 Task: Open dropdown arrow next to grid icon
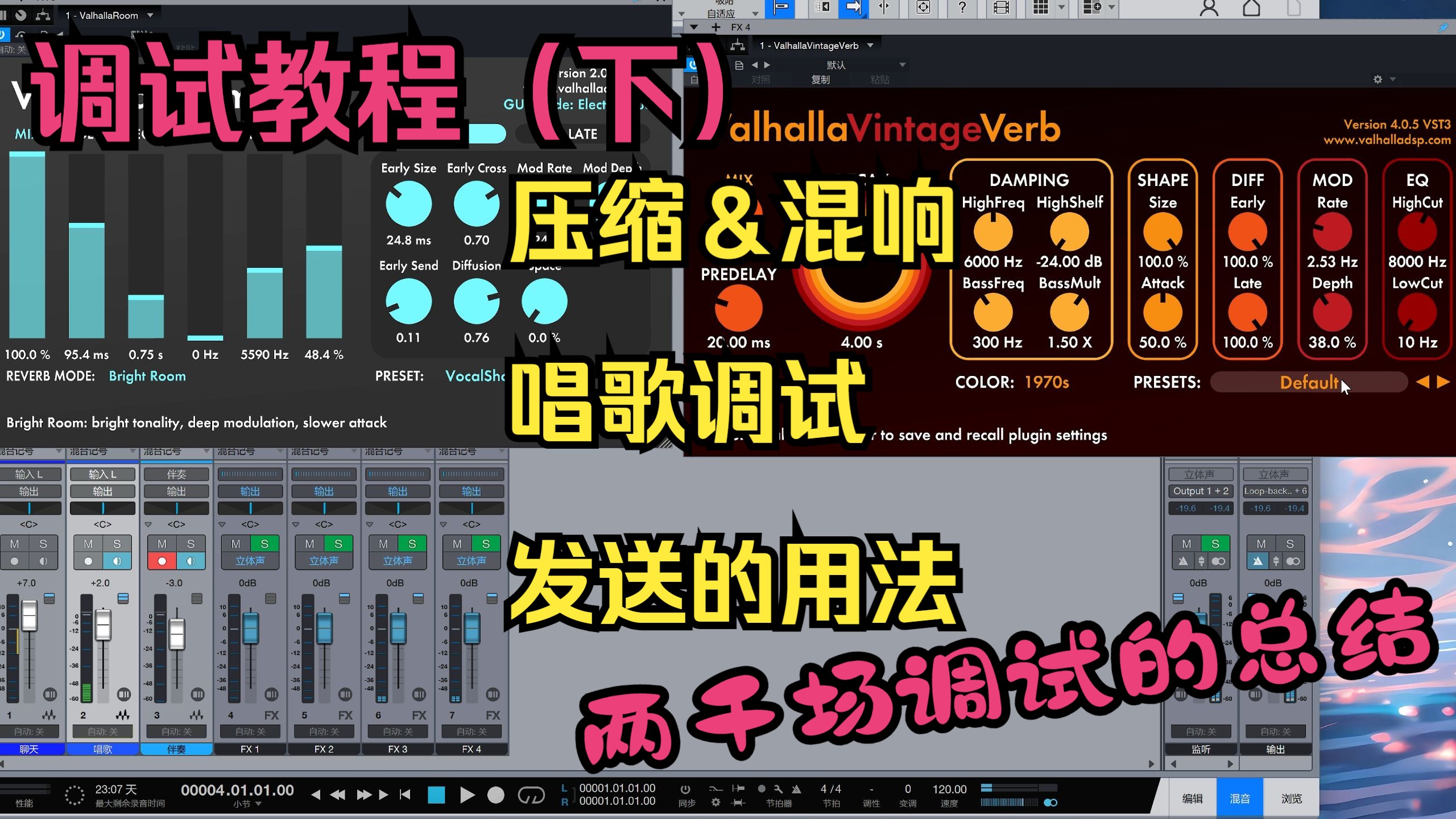[1061, 7]
